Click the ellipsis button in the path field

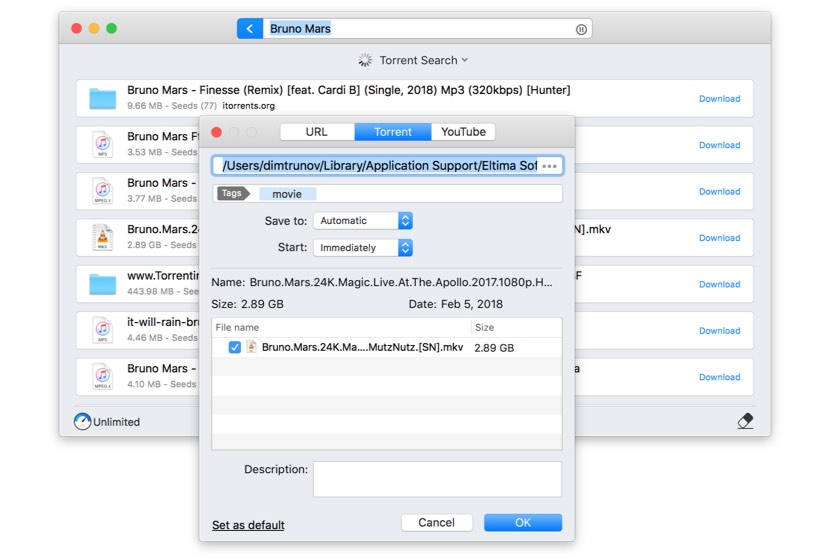[549, 166]
